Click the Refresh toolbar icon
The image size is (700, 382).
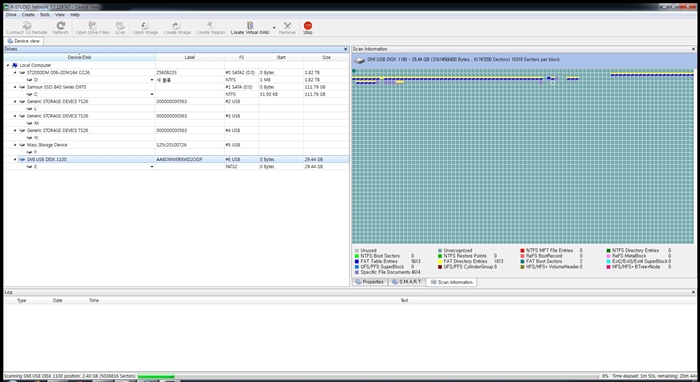click(x=60, y=26)
